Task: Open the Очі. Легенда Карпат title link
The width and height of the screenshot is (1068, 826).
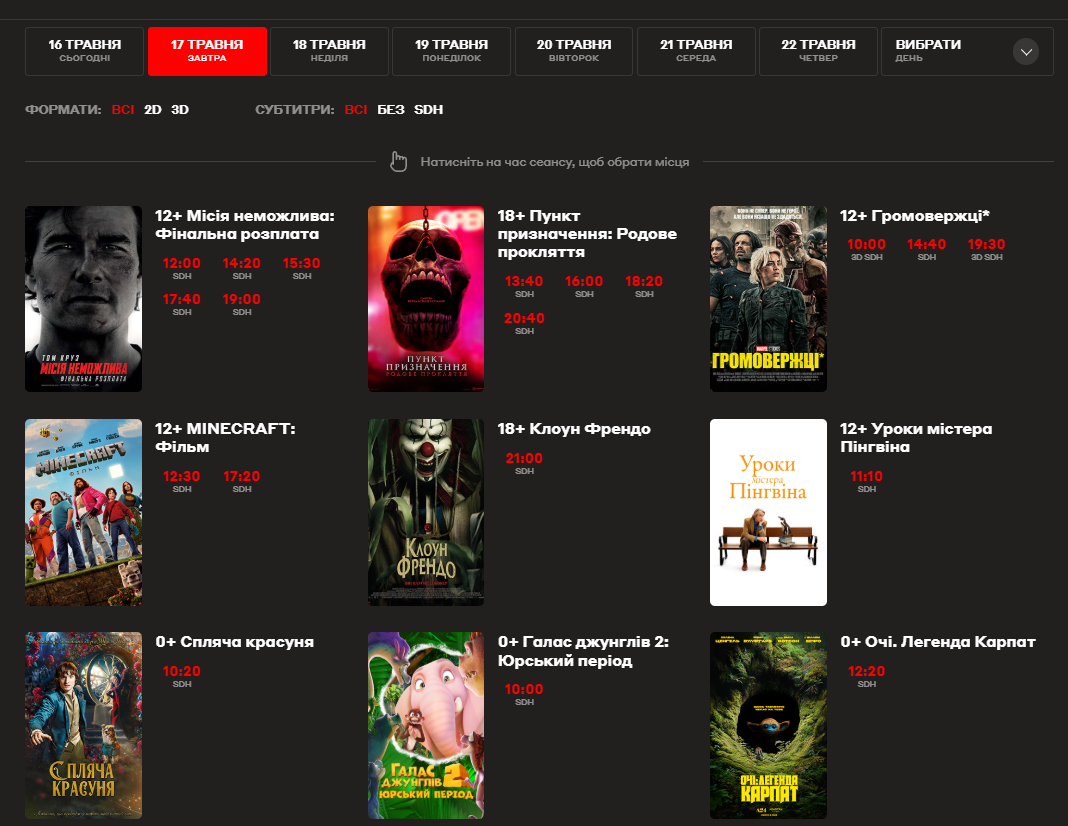Action: [x=938, y=642]
